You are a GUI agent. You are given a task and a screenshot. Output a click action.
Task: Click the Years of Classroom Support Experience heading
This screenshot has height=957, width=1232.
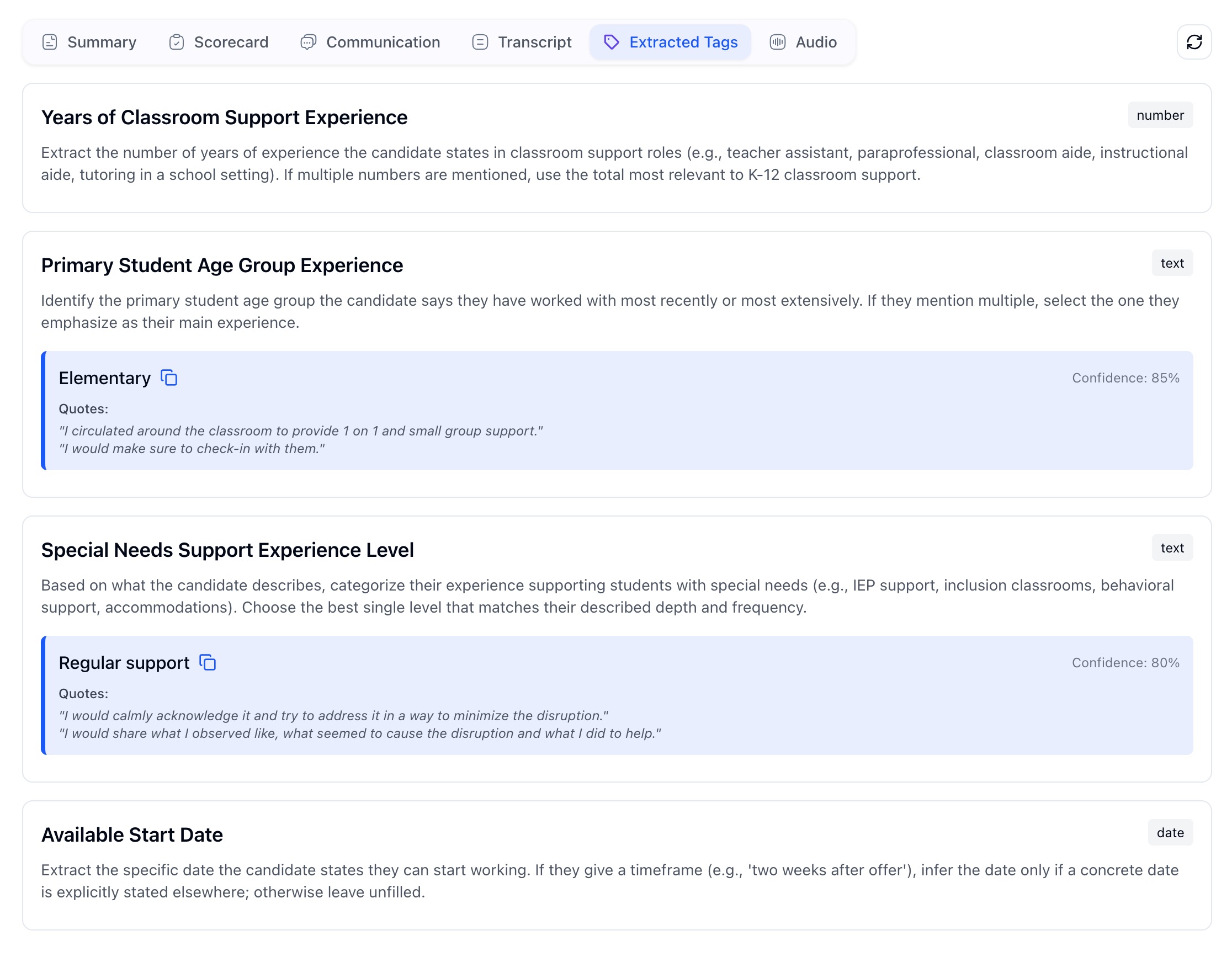tap(224, 118)
